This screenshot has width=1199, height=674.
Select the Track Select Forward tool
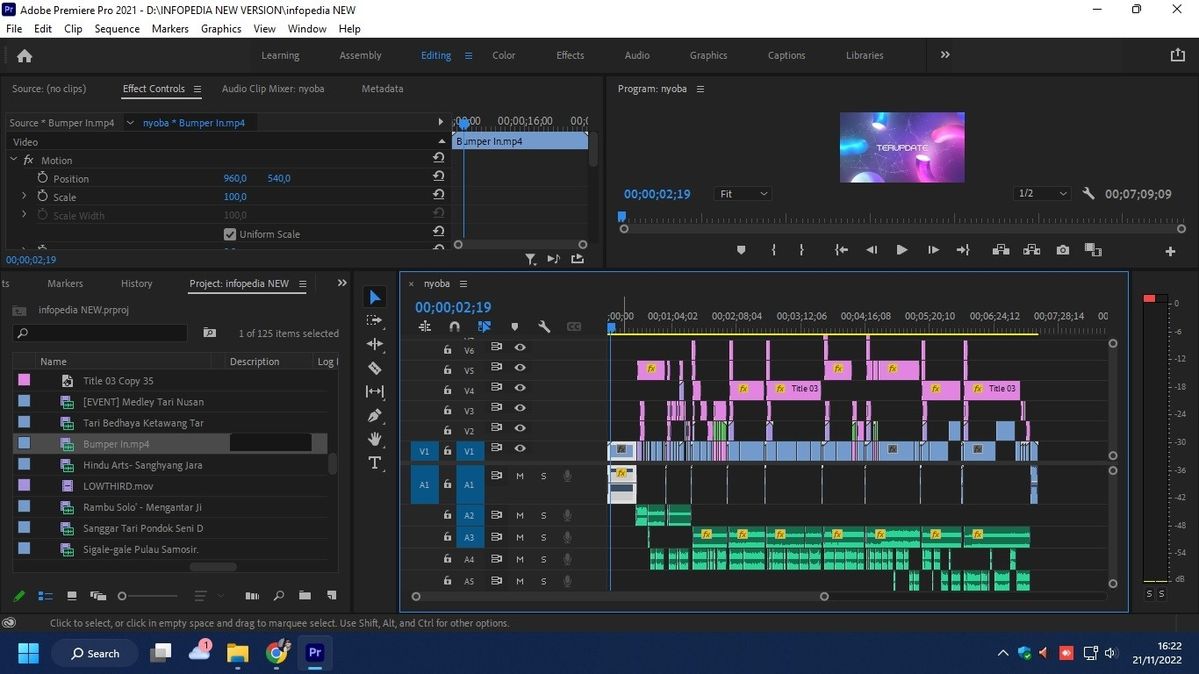point(375,321)
